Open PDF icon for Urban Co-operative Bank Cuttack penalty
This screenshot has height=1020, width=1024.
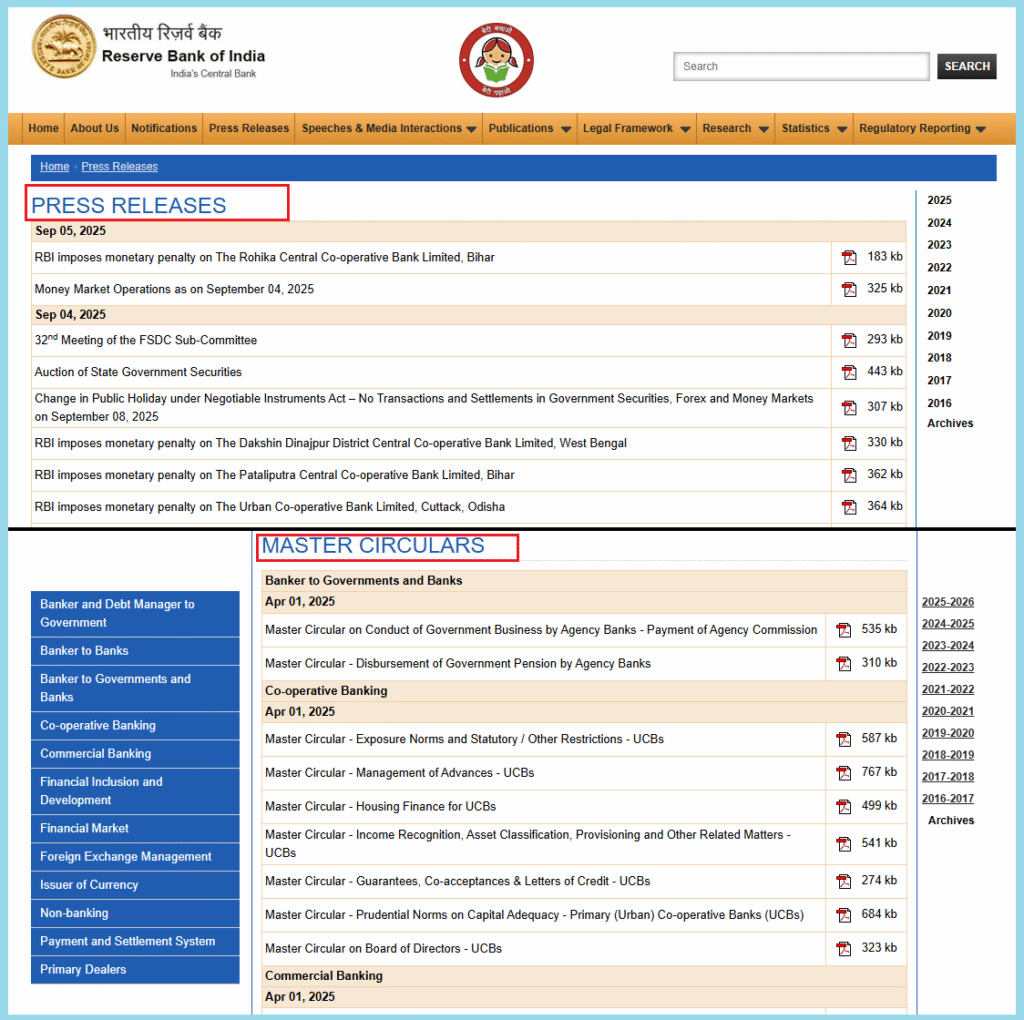coord(849,507)
